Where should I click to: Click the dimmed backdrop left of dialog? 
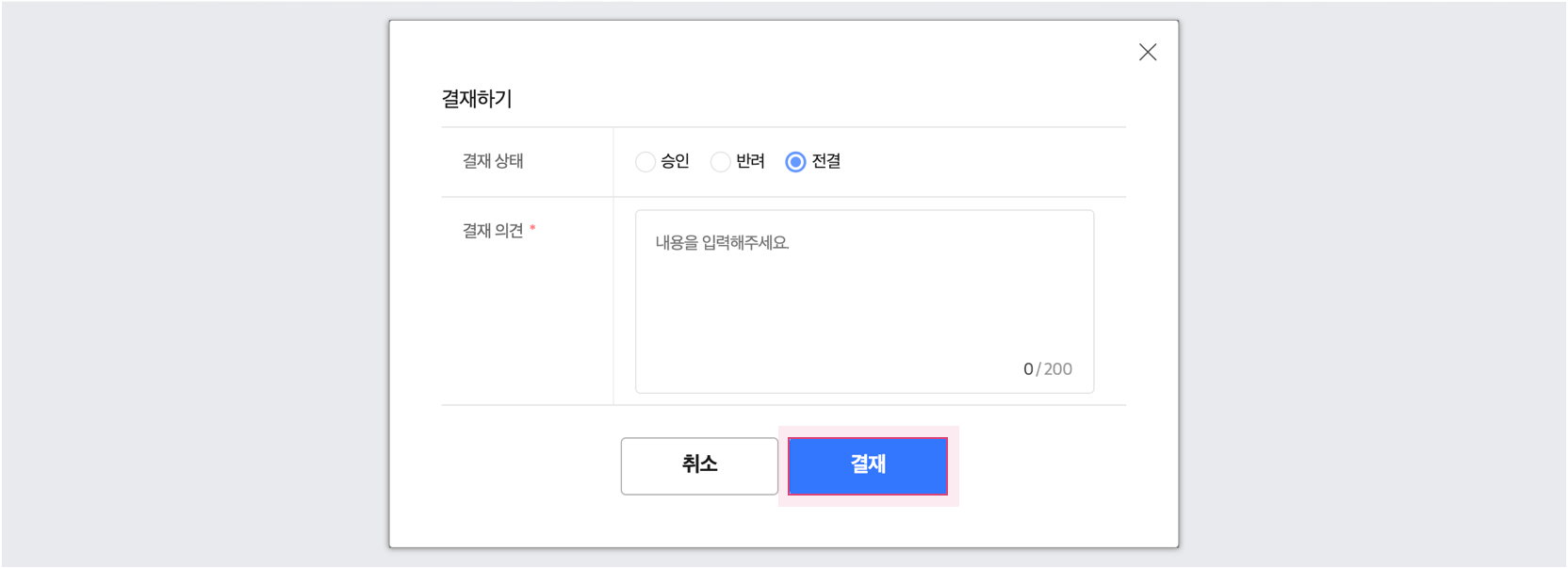coord(188,283)
